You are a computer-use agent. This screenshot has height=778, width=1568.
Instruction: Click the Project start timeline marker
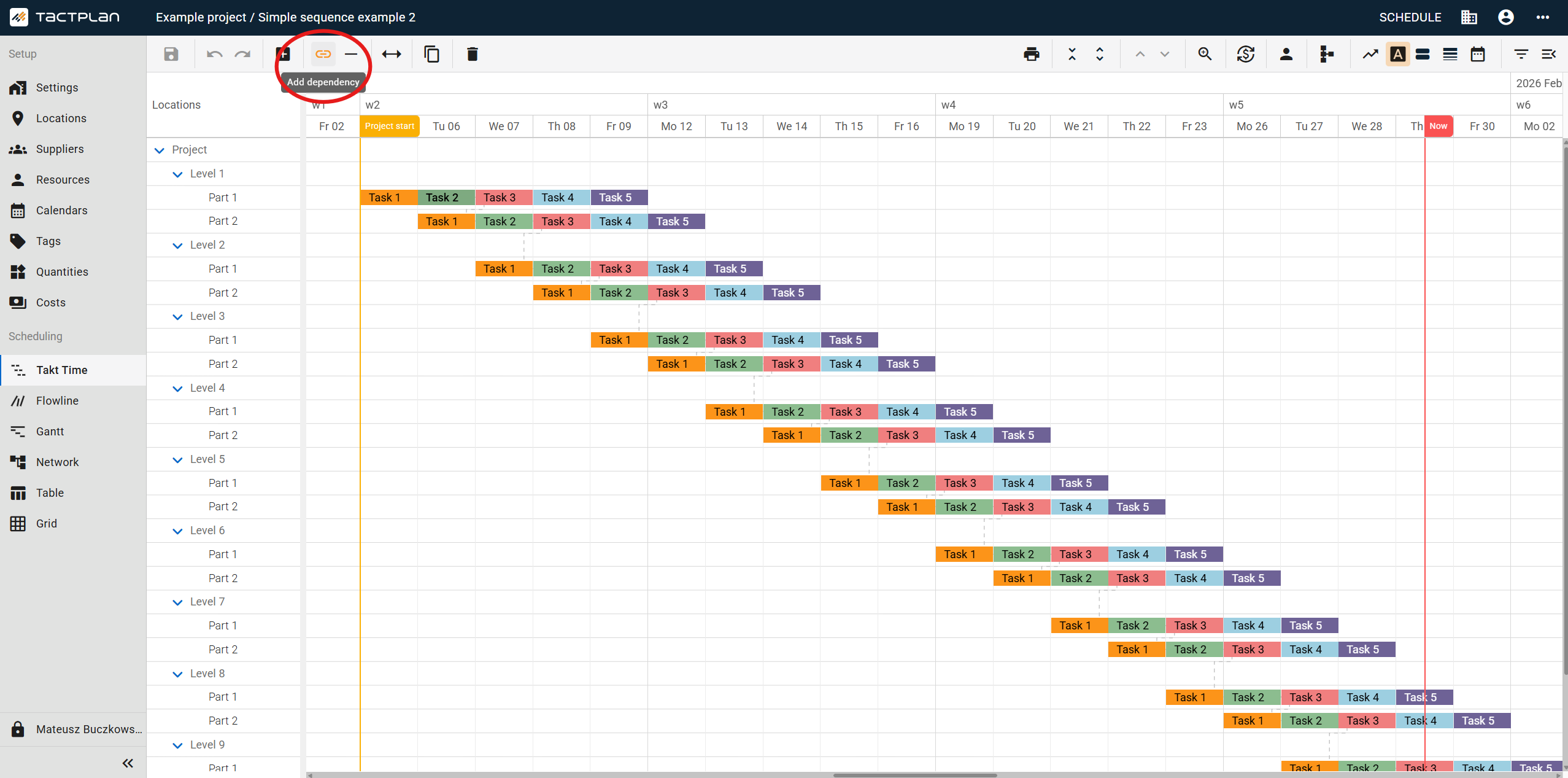click(390, 126)
